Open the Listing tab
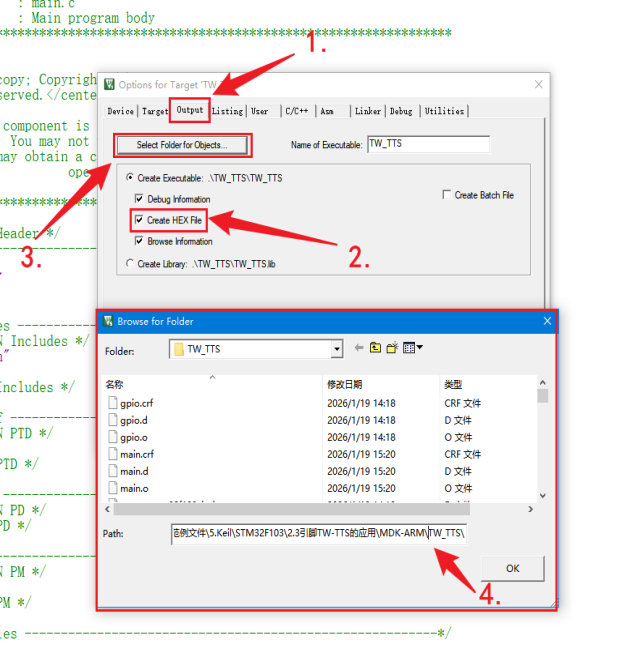The width and height of the screenshot is (638, 653). (x=227, y=111)
